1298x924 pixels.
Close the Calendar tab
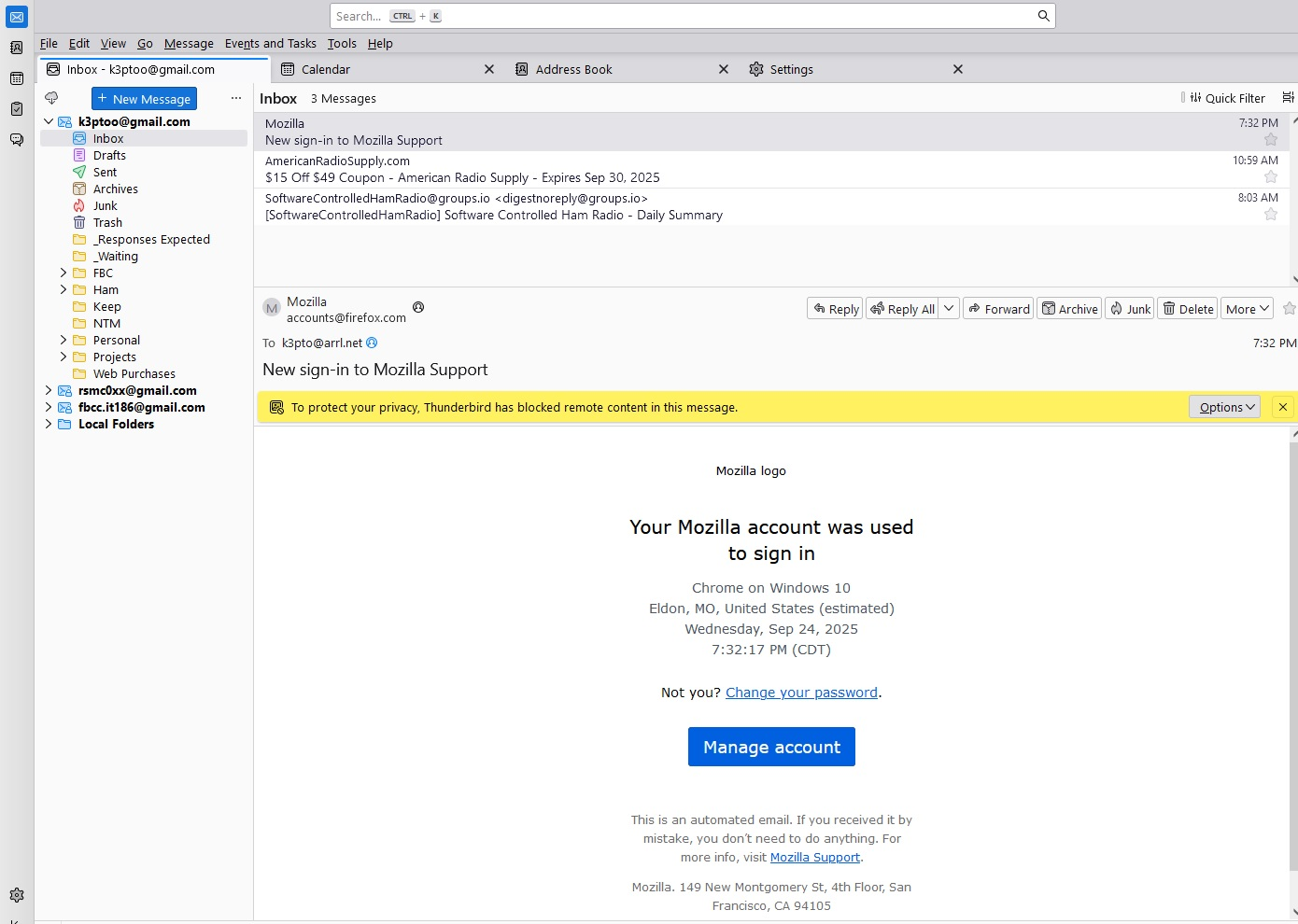489,69
